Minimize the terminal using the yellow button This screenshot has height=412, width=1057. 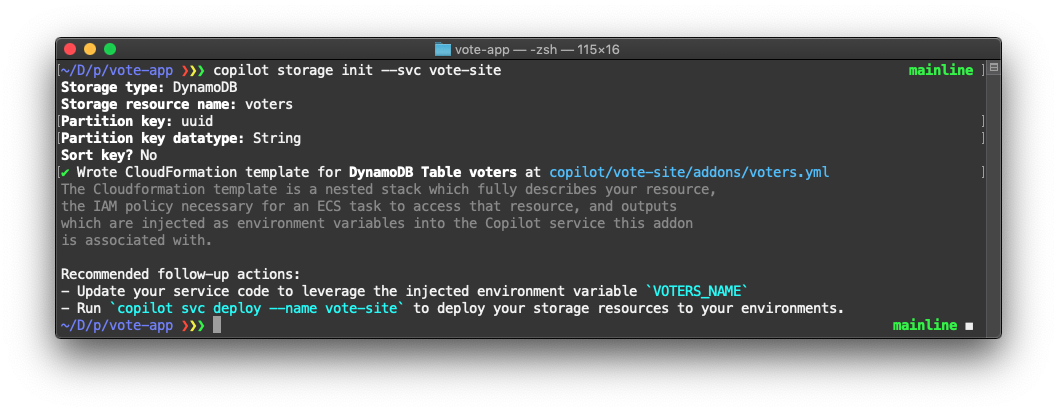click(90, 49)
